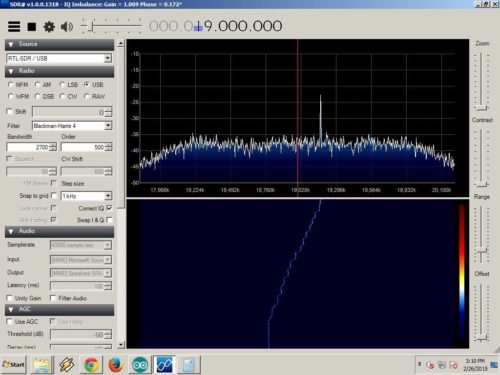Open Firefox from the taskbar
Image resolution: width=500 pixels, height=375 pixels.
pos(115,365)
